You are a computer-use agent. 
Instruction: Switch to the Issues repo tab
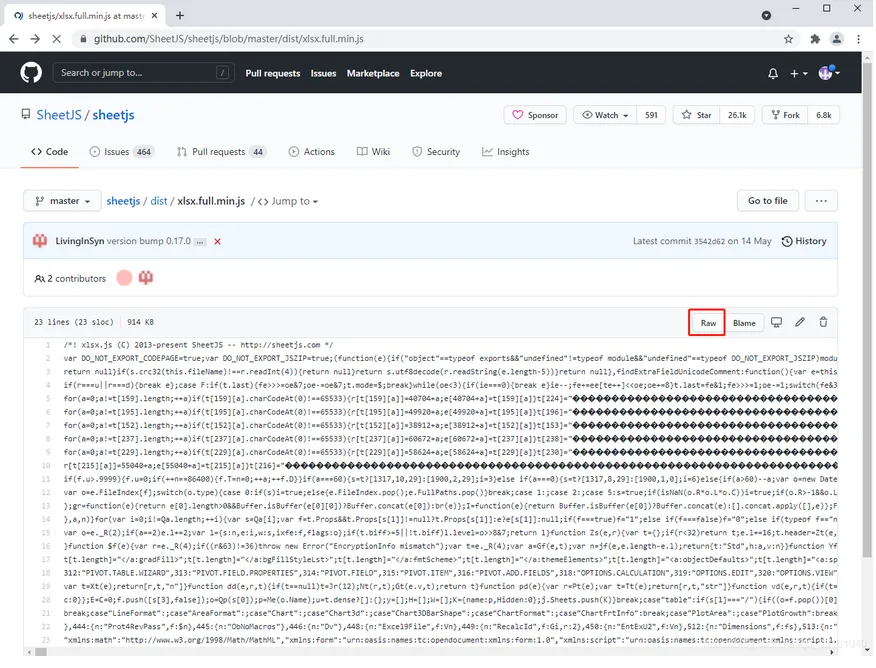pyautogui.click(x=122, y=152)
